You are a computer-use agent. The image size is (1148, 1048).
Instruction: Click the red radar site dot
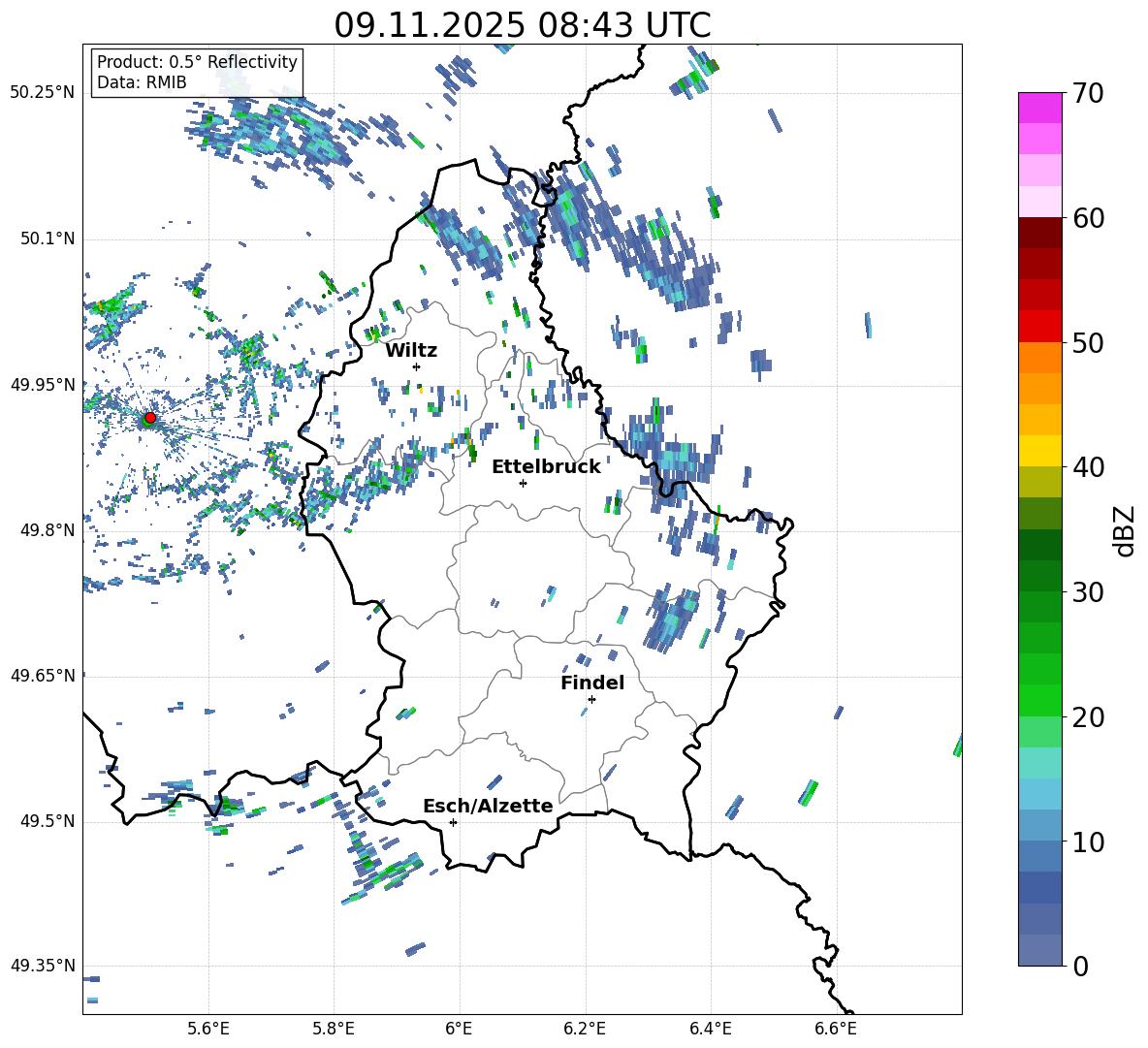149,418
